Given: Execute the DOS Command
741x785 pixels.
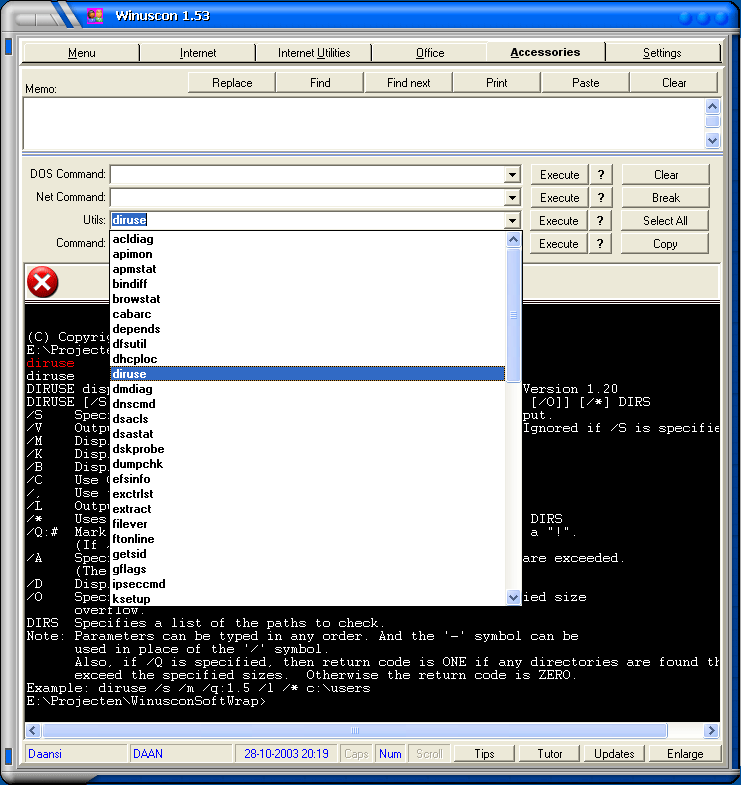Looking at the screenshot, I should coord(559,175).
